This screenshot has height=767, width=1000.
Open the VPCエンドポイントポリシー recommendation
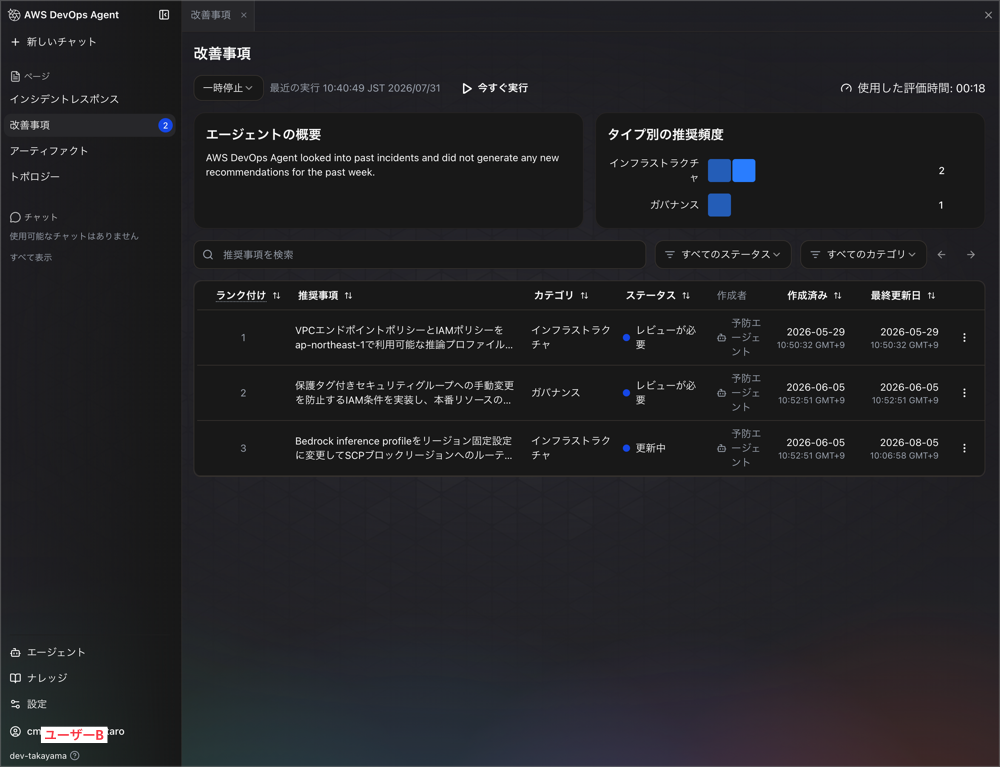coord(404,337)
